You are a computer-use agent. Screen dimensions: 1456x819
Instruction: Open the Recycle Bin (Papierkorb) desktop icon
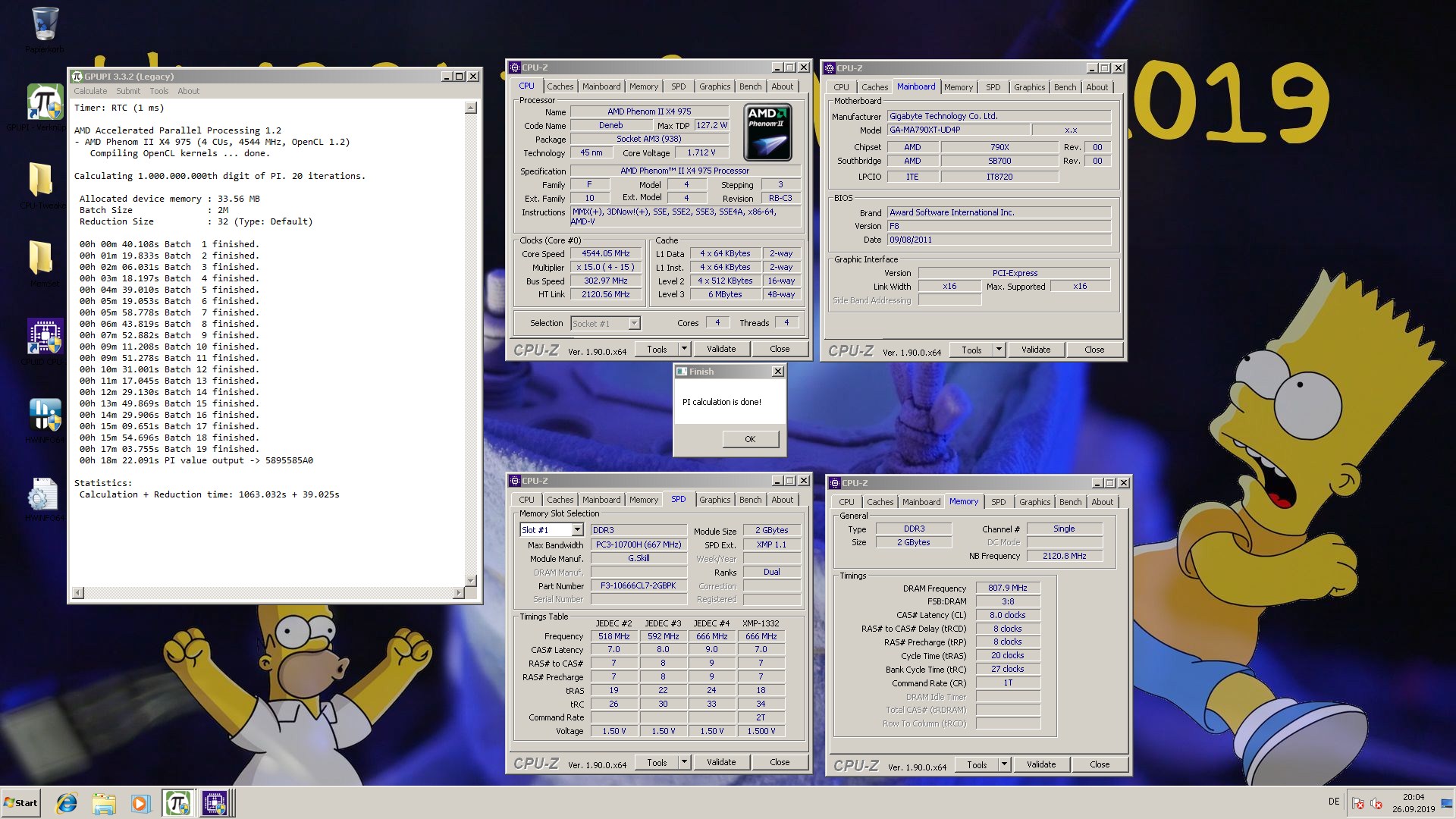pyautogui.click(x=44, y=24)
